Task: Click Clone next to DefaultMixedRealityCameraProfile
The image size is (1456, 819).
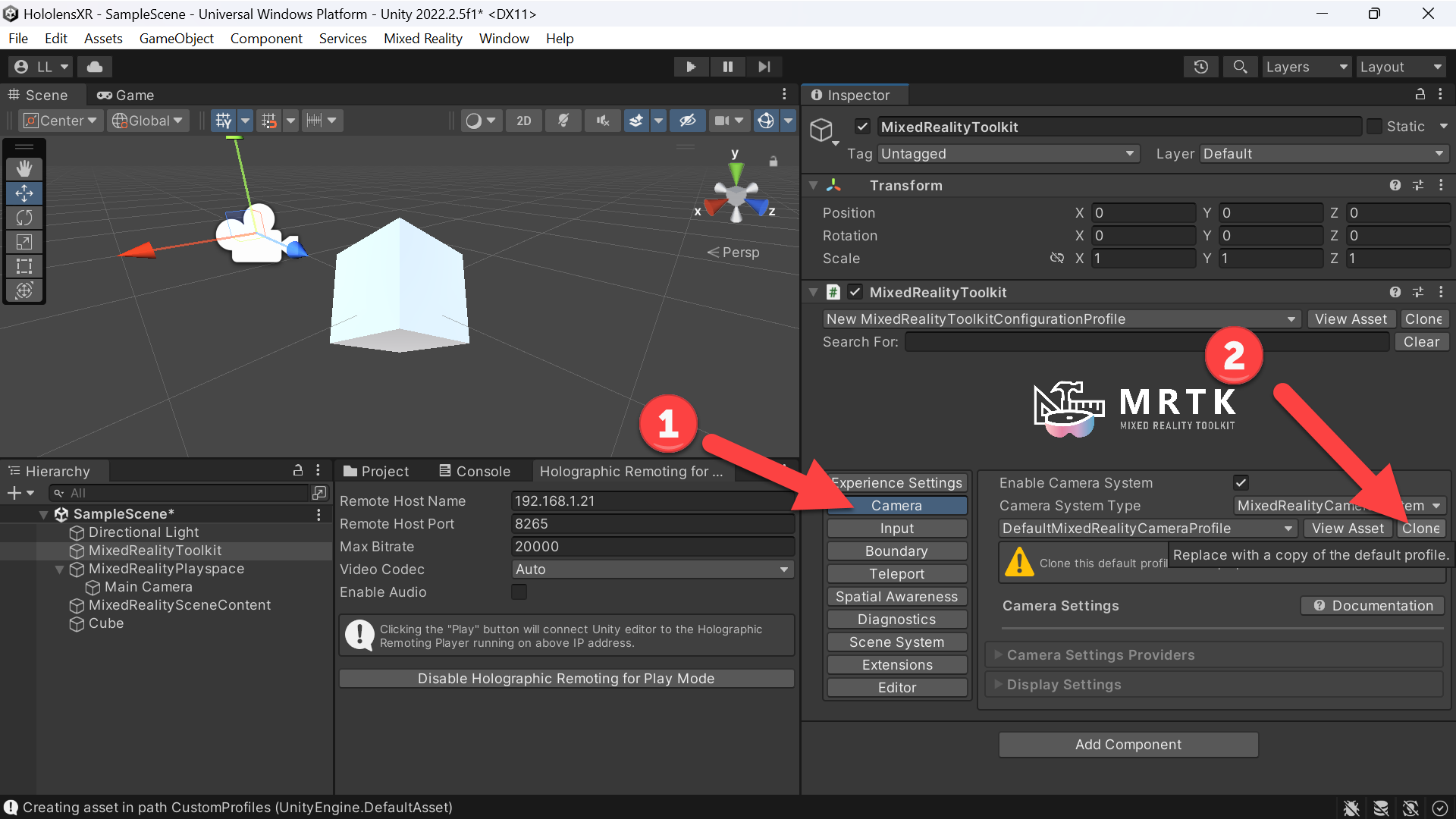Action: 1420,529
